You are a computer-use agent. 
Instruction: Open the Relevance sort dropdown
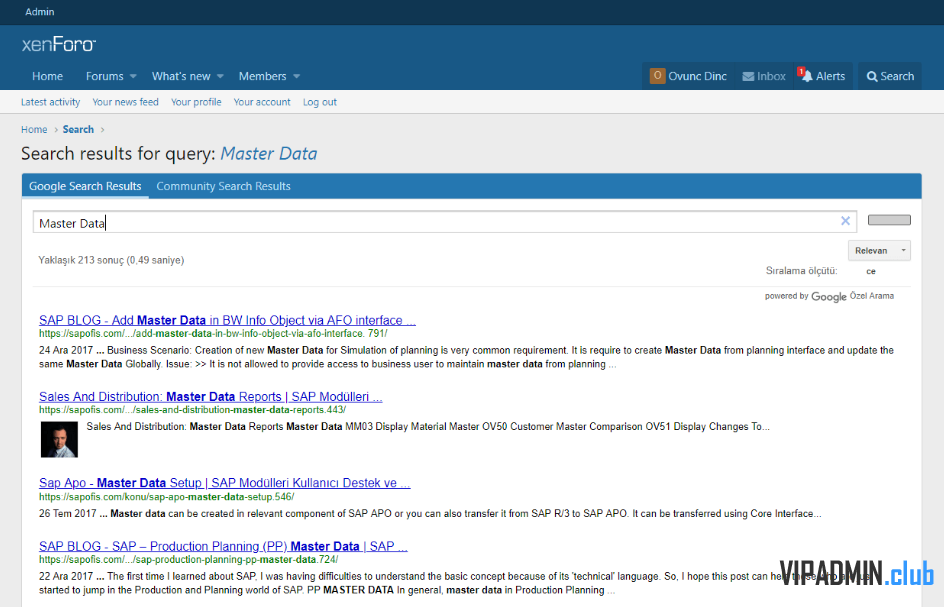(879, 251)
